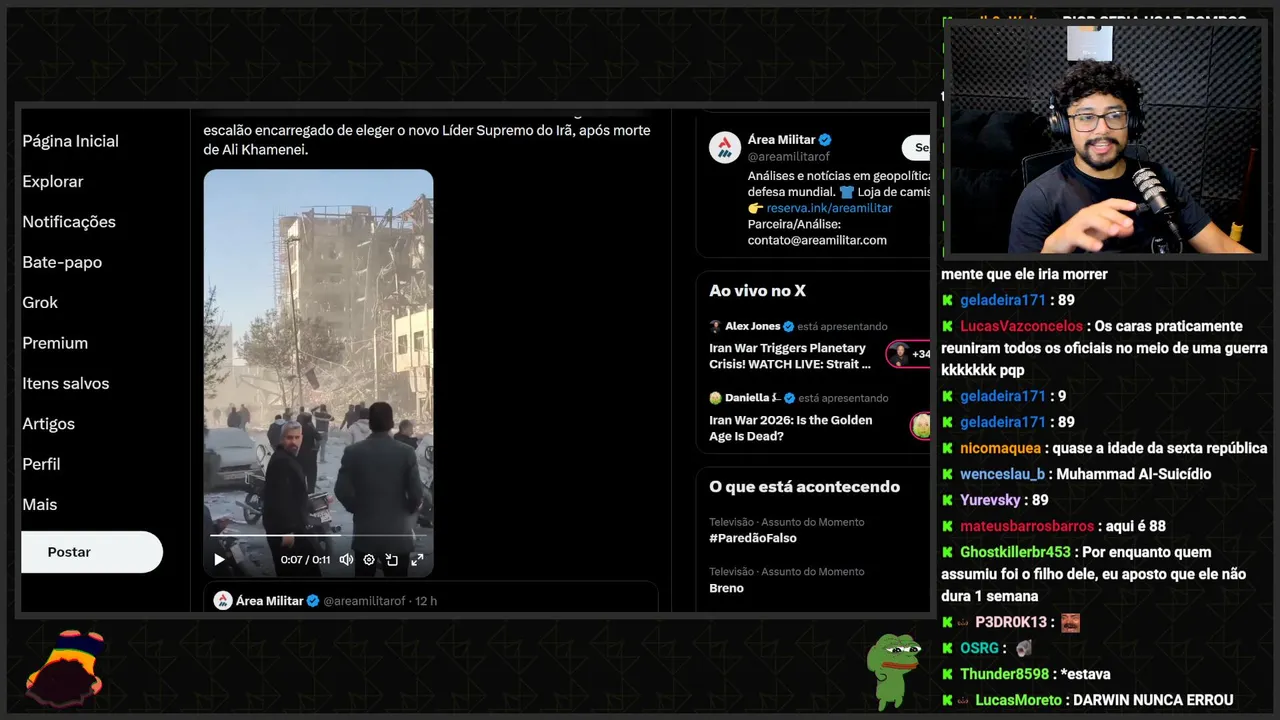Open Grok from the sidebar
Viewport: 1280px width, 720px height.
coord(40,303)
